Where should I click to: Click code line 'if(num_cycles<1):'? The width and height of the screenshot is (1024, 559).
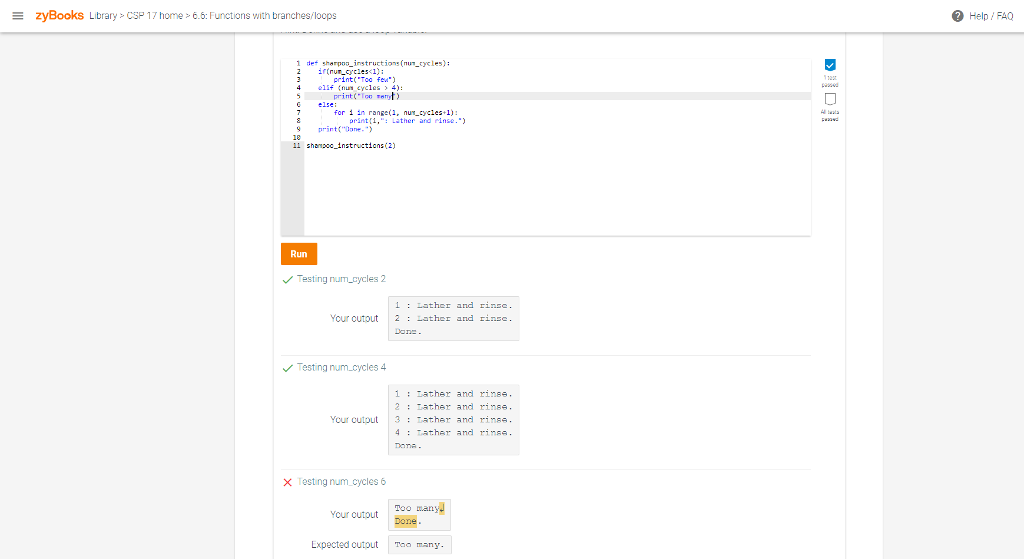(x=351, y=71)
